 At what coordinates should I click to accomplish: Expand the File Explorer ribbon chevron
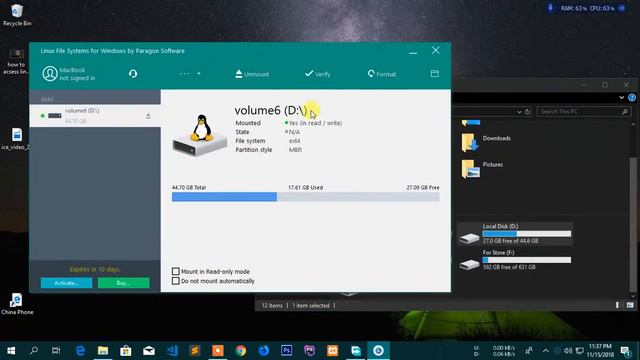pyautogui.click(x=621, y=98)
